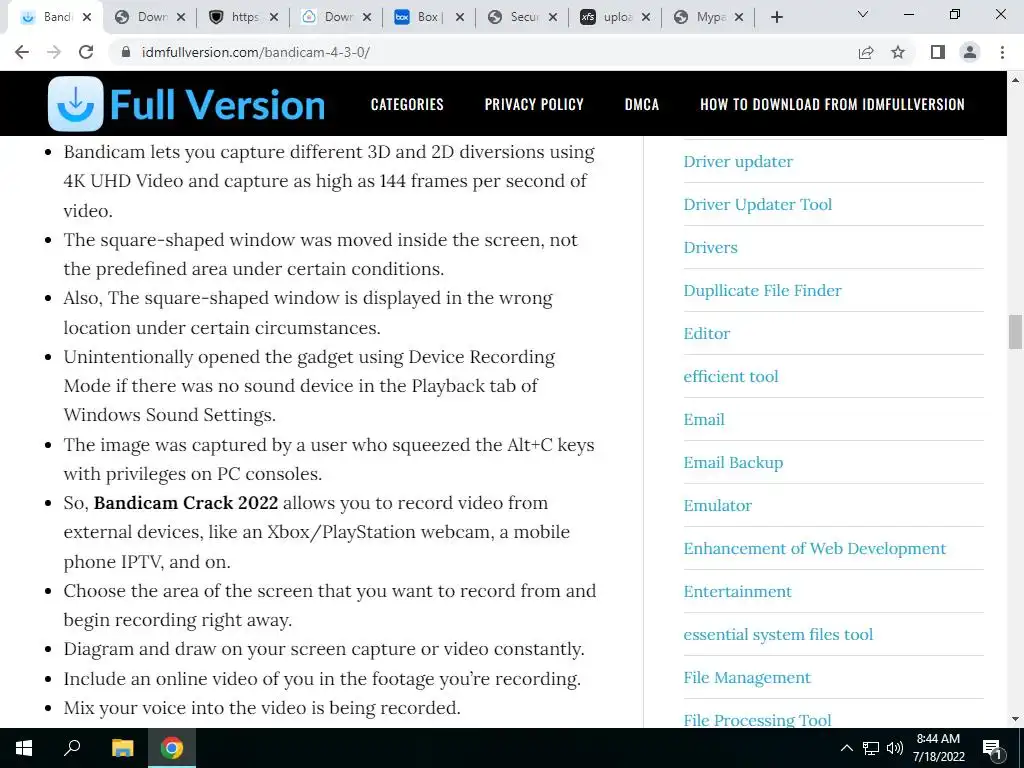The image size is (1024, 768).
Task: Click Chrome icon in taskbar
Action: 172,748
